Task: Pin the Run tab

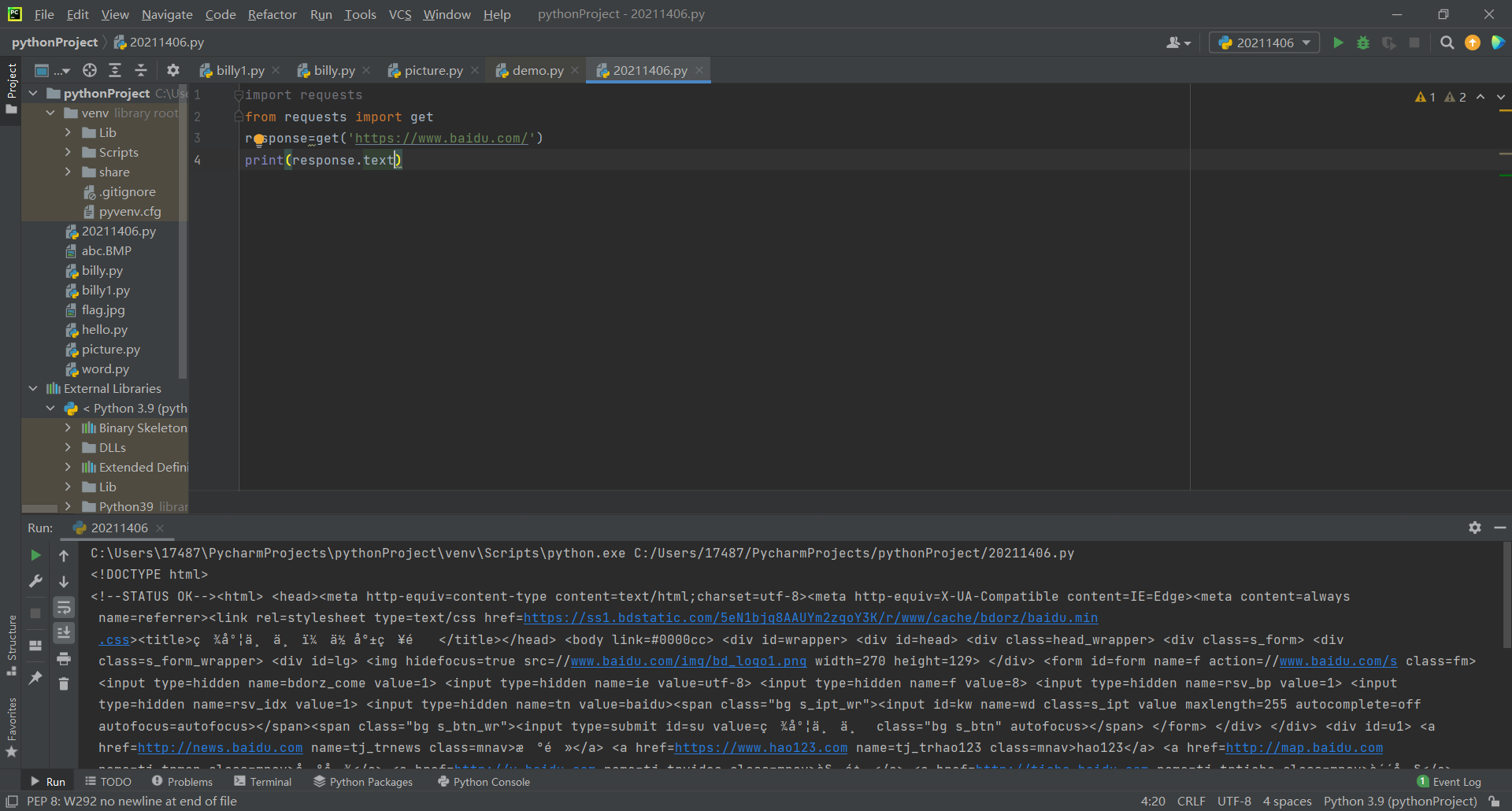Action: tap(35, 677)
